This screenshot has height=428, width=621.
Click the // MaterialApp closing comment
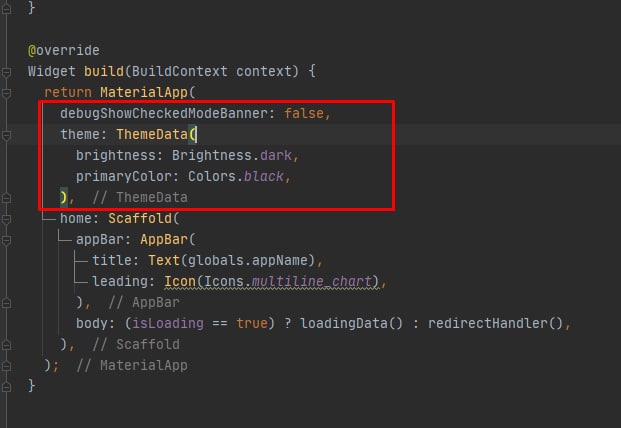coord(132,365)
